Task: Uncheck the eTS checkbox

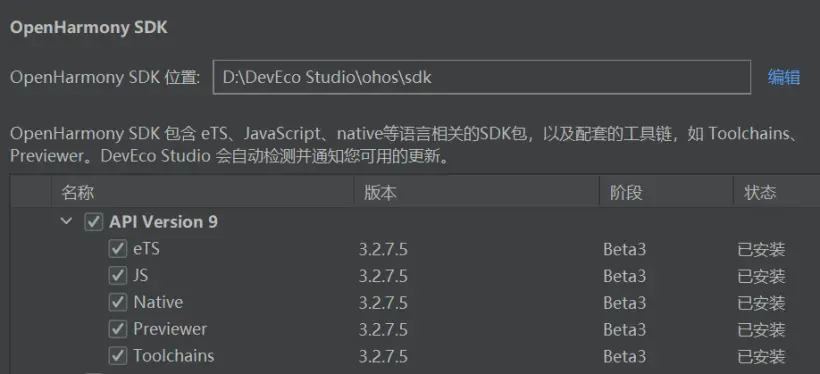Action: pyautogui.click(x=118, y=249)
